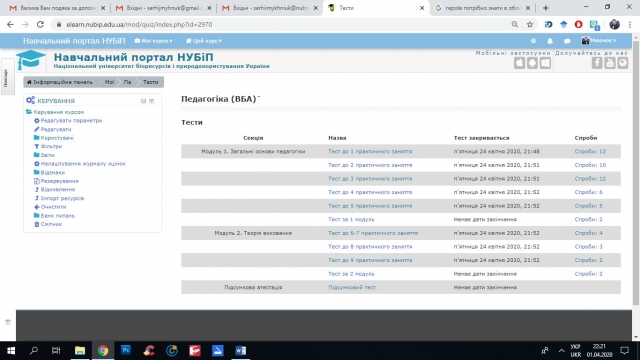Open the messages chat bubble icon
The width and height of the screenshot is (640, 360).
click(567, 41)
